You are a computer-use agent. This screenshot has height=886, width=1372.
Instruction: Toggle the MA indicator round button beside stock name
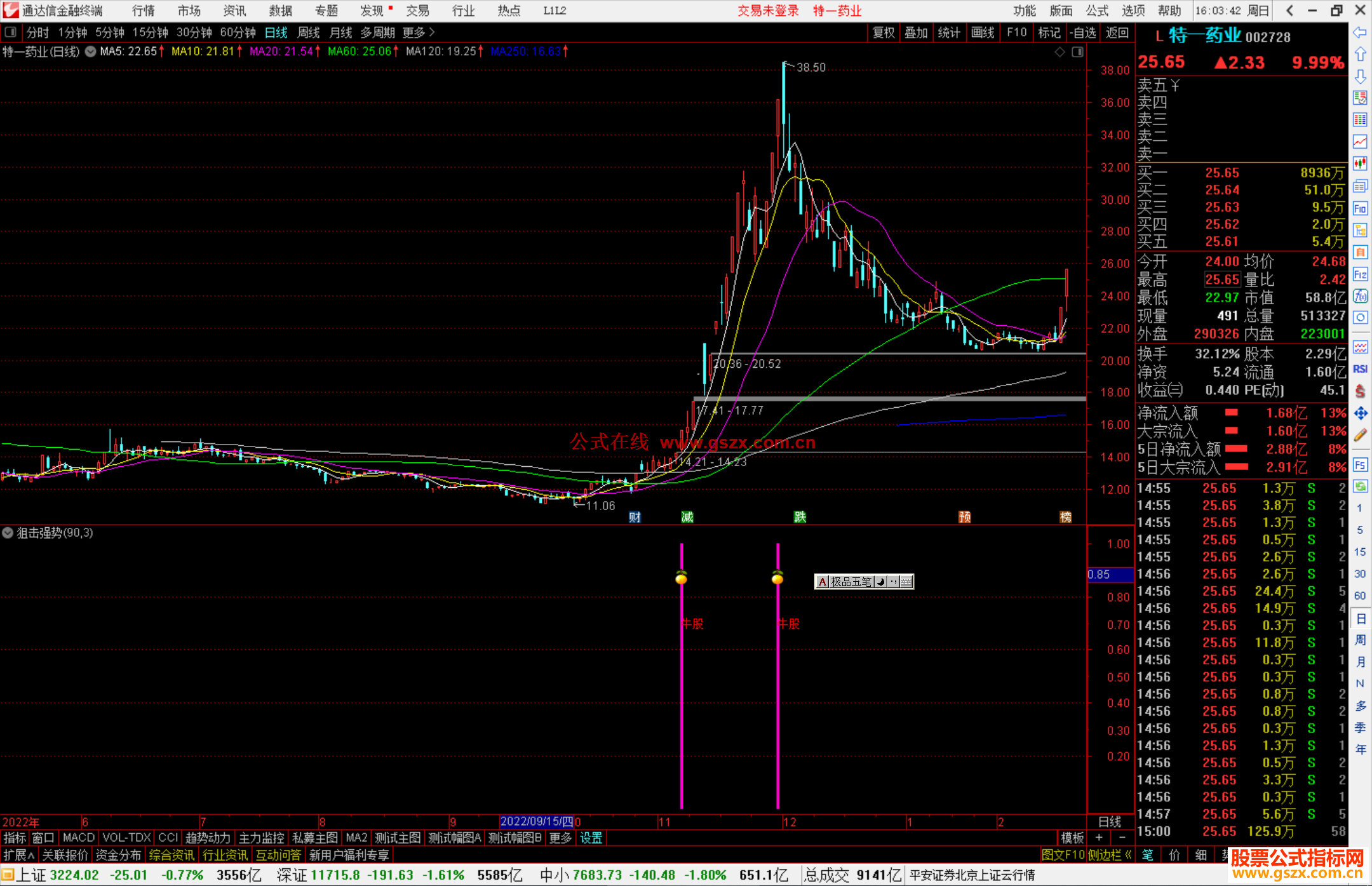point(91,51)
